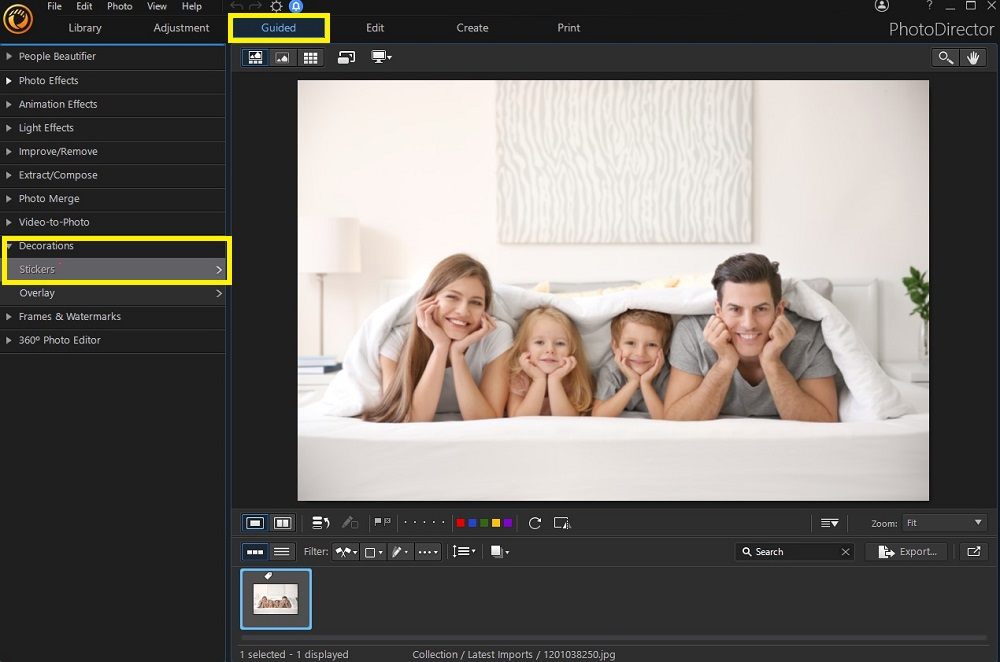1000x662 pixels.
Task: Click the flag photo icon above the filmstrip
Action: pyautogui.click(x=379, y=522)
